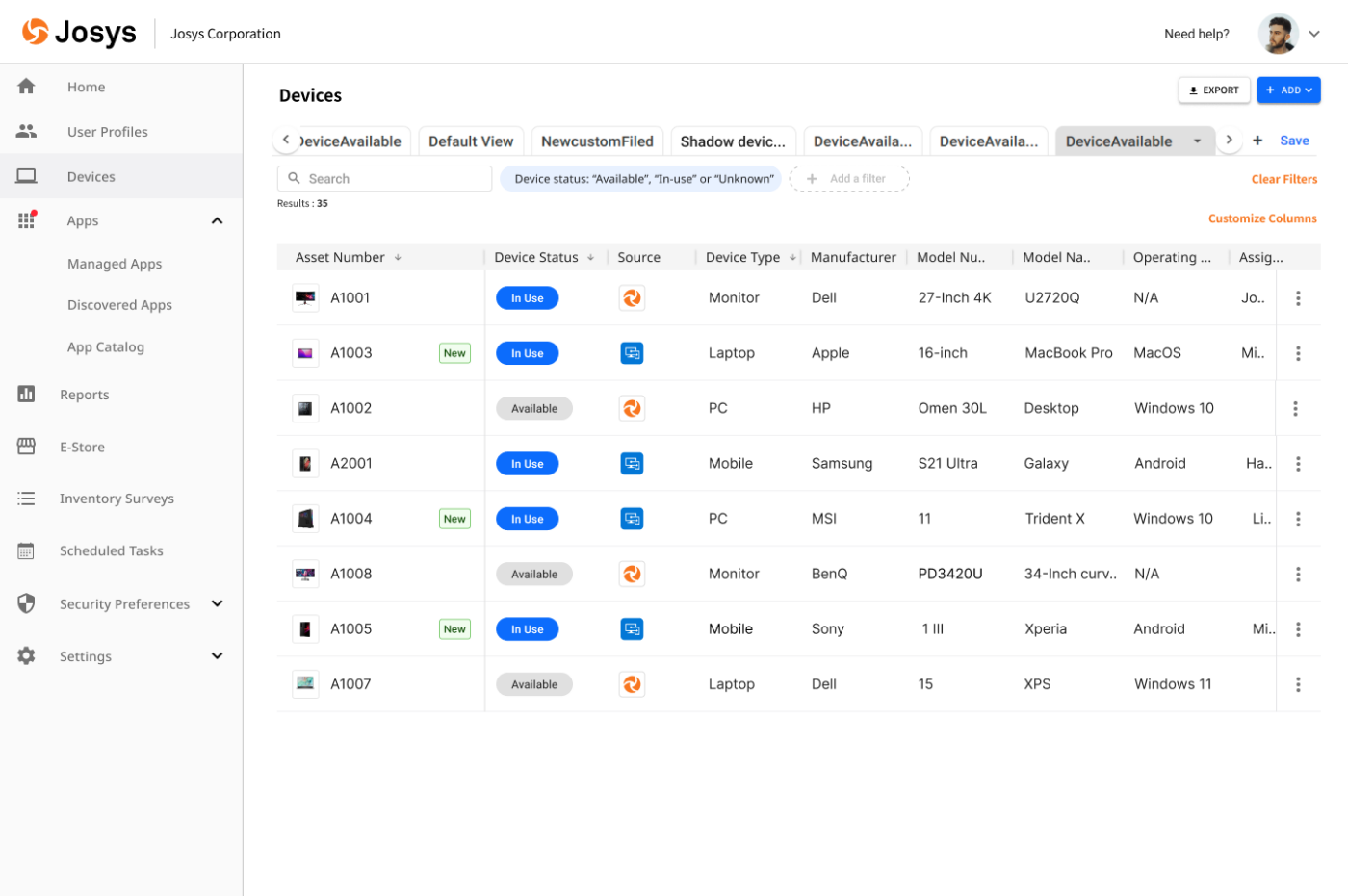Click the Devices laptop icon in sidebar

coord(26,176)
